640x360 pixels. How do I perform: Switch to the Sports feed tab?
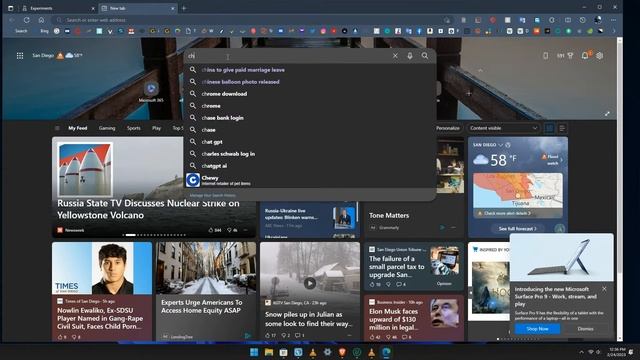133,128
